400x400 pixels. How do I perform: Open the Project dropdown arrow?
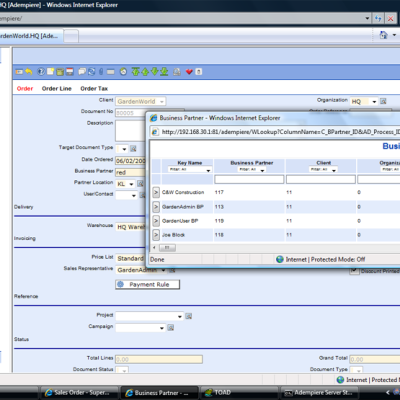[x=180, y=316]
